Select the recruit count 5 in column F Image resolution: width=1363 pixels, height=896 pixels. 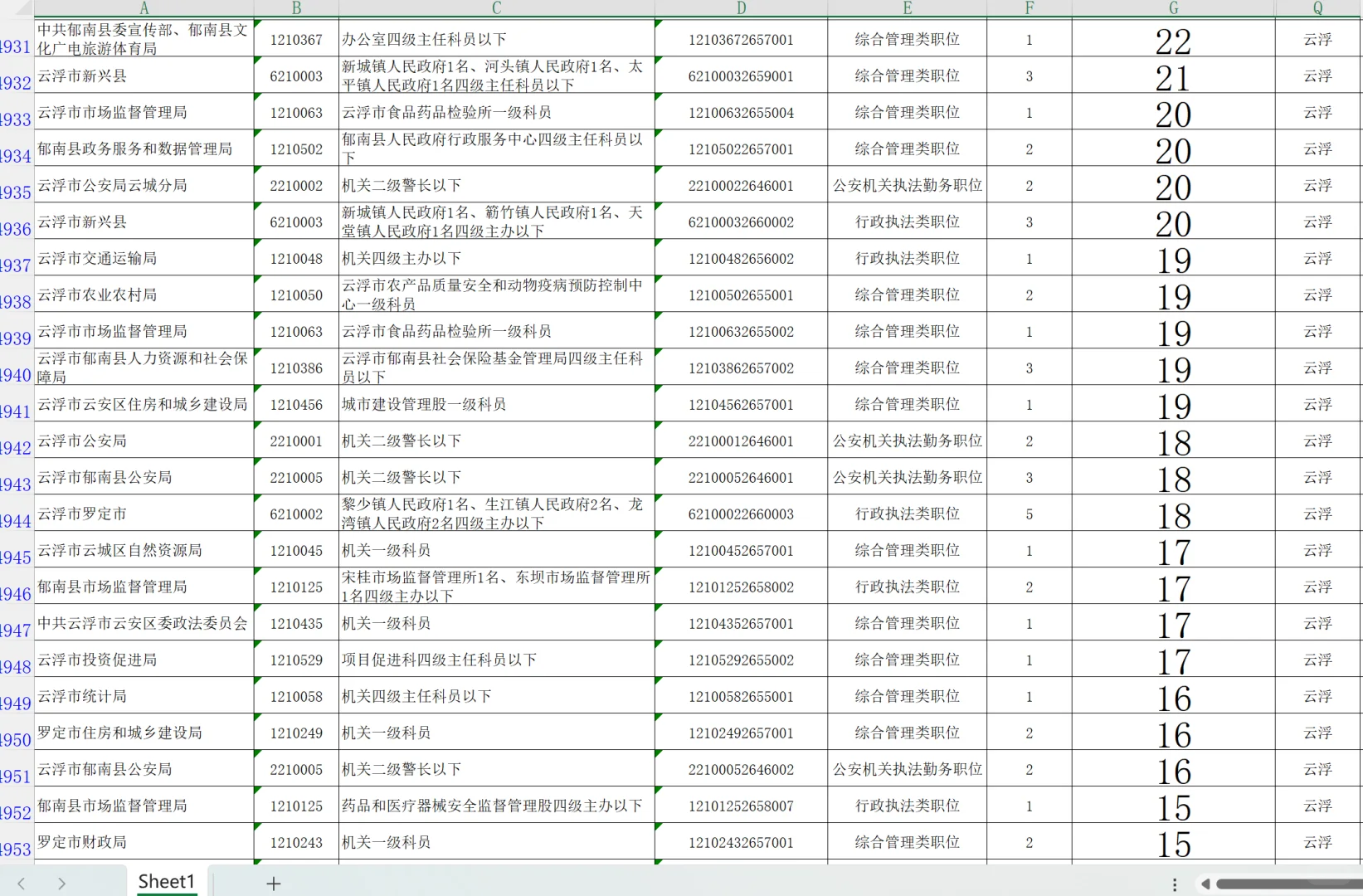(x=1029, y=514)
